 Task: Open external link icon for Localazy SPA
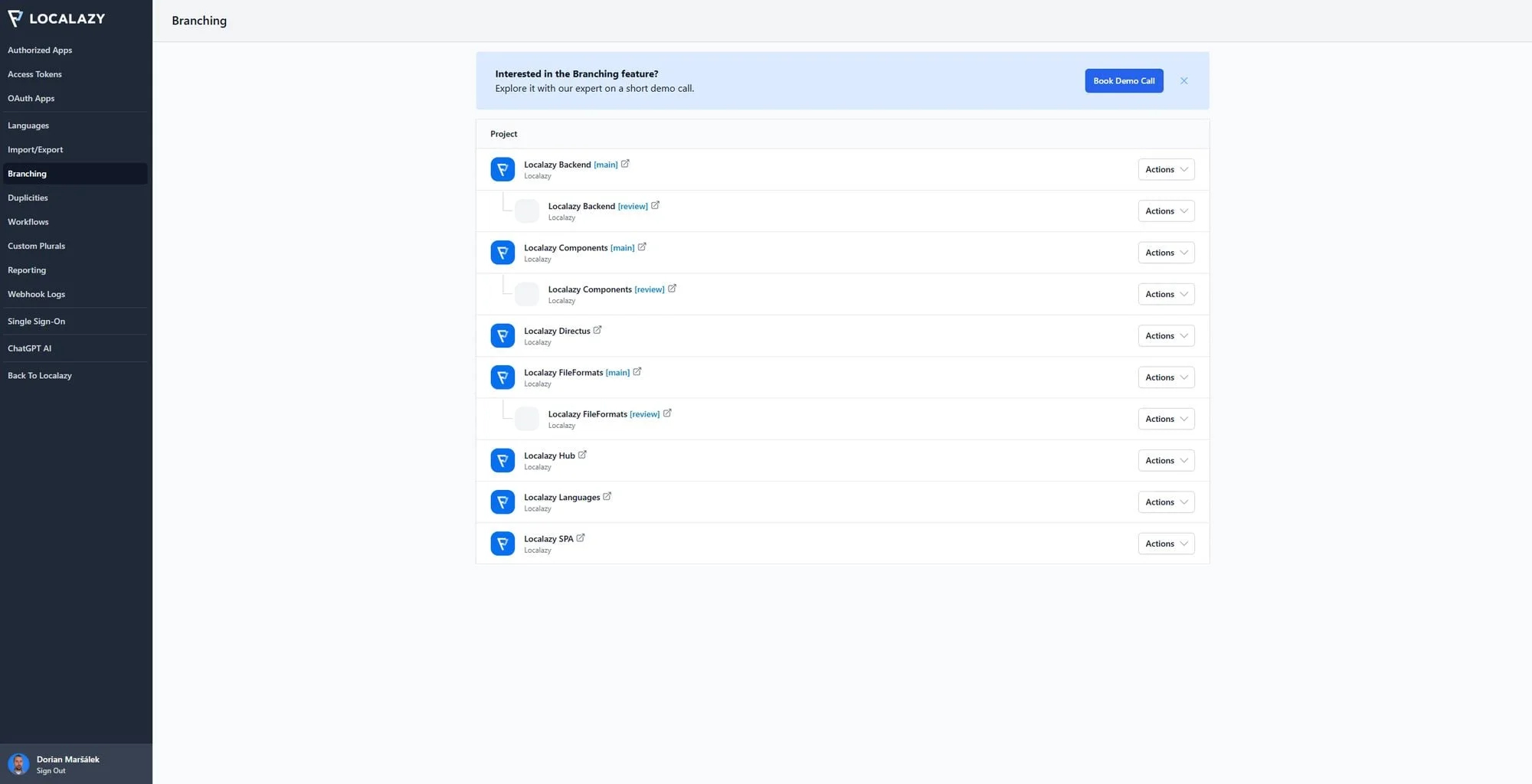click(581, 537)
